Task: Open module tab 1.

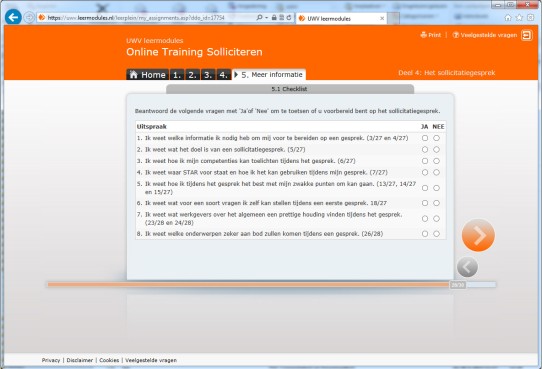Action: [177, 75]
